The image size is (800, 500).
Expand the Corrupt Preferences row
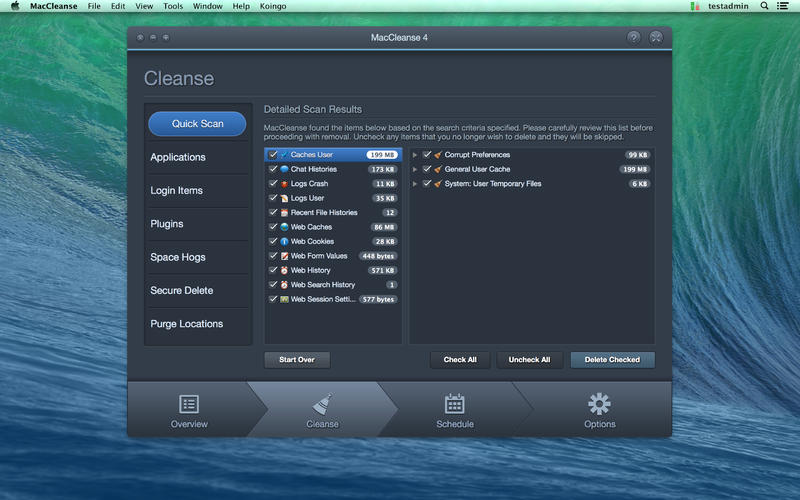415,155
